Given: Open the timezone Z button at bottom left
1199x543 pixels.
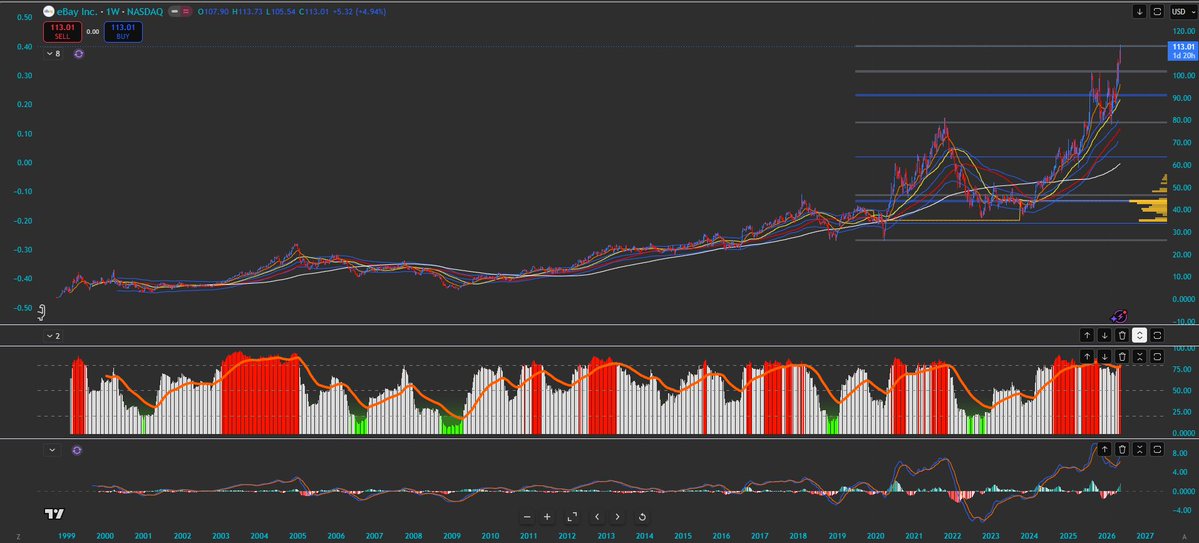Looking at the screenshot, I should (x=18, y=537).
